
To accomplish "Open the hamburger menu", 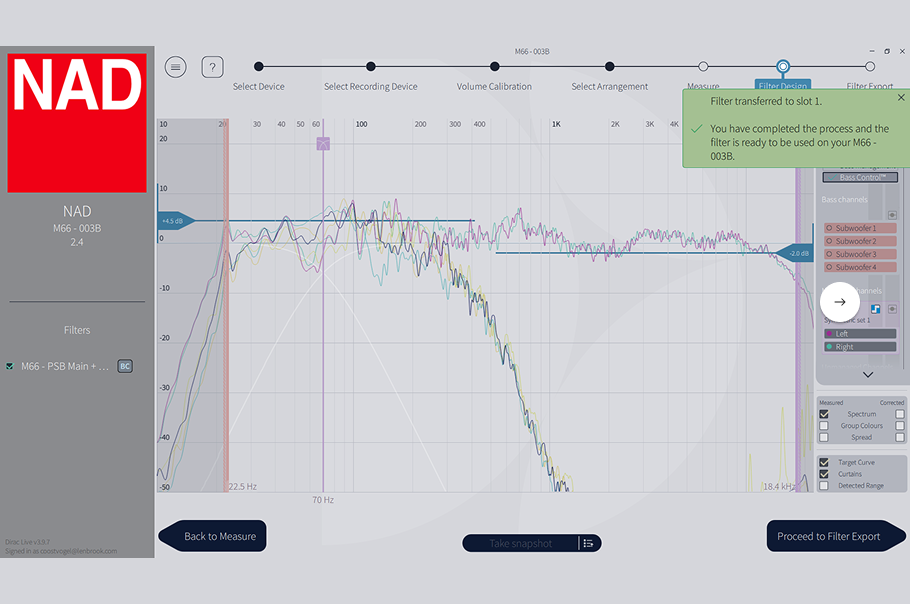I will (x=176, y=67).
